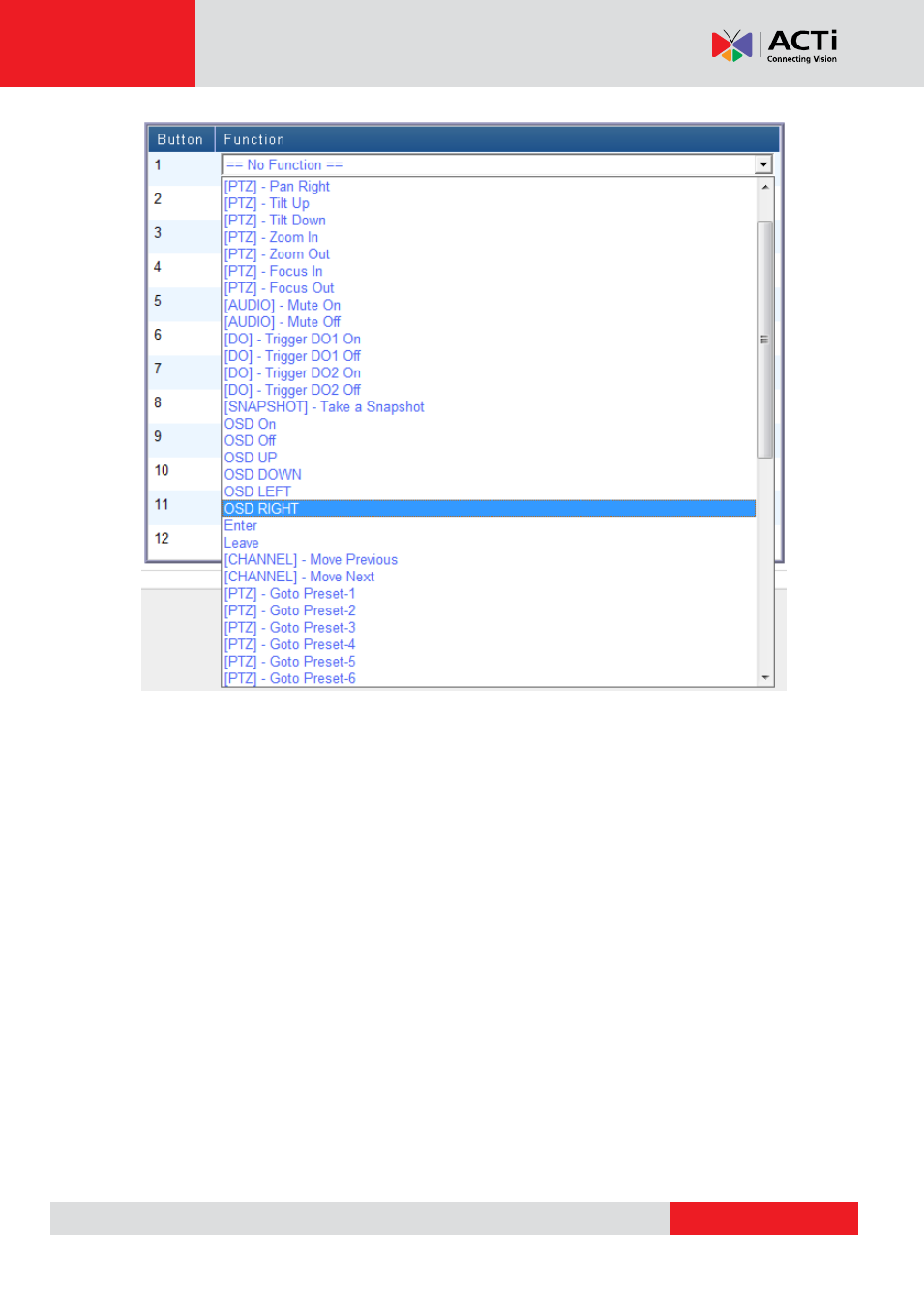Choose the PTZ Pan Right option
Image resolution: width=924 pixels, height=1306 pixels.
point(277,187)
